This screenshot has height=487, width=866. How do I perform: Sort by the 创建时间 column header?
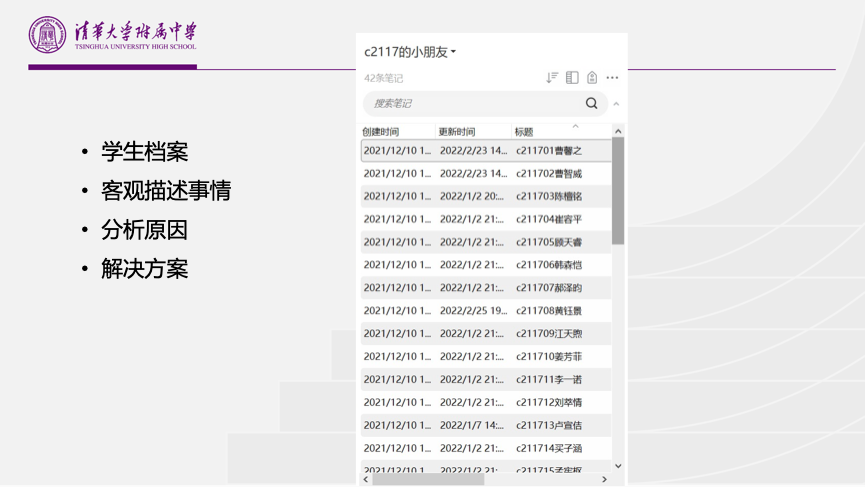[381, 131]
